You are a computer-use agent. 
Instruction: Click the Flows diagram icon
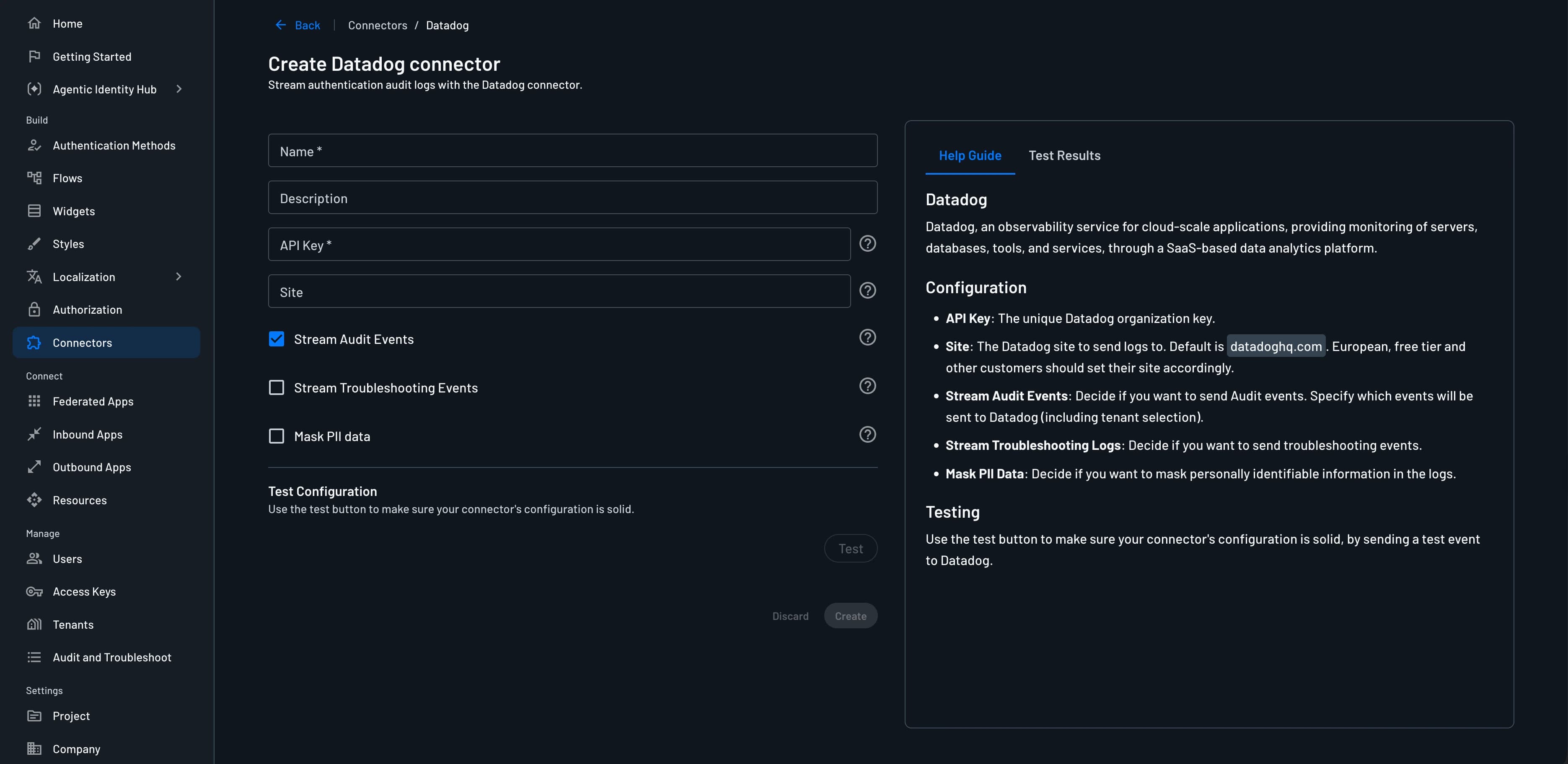pyautogui.click(x=34, y=178)
